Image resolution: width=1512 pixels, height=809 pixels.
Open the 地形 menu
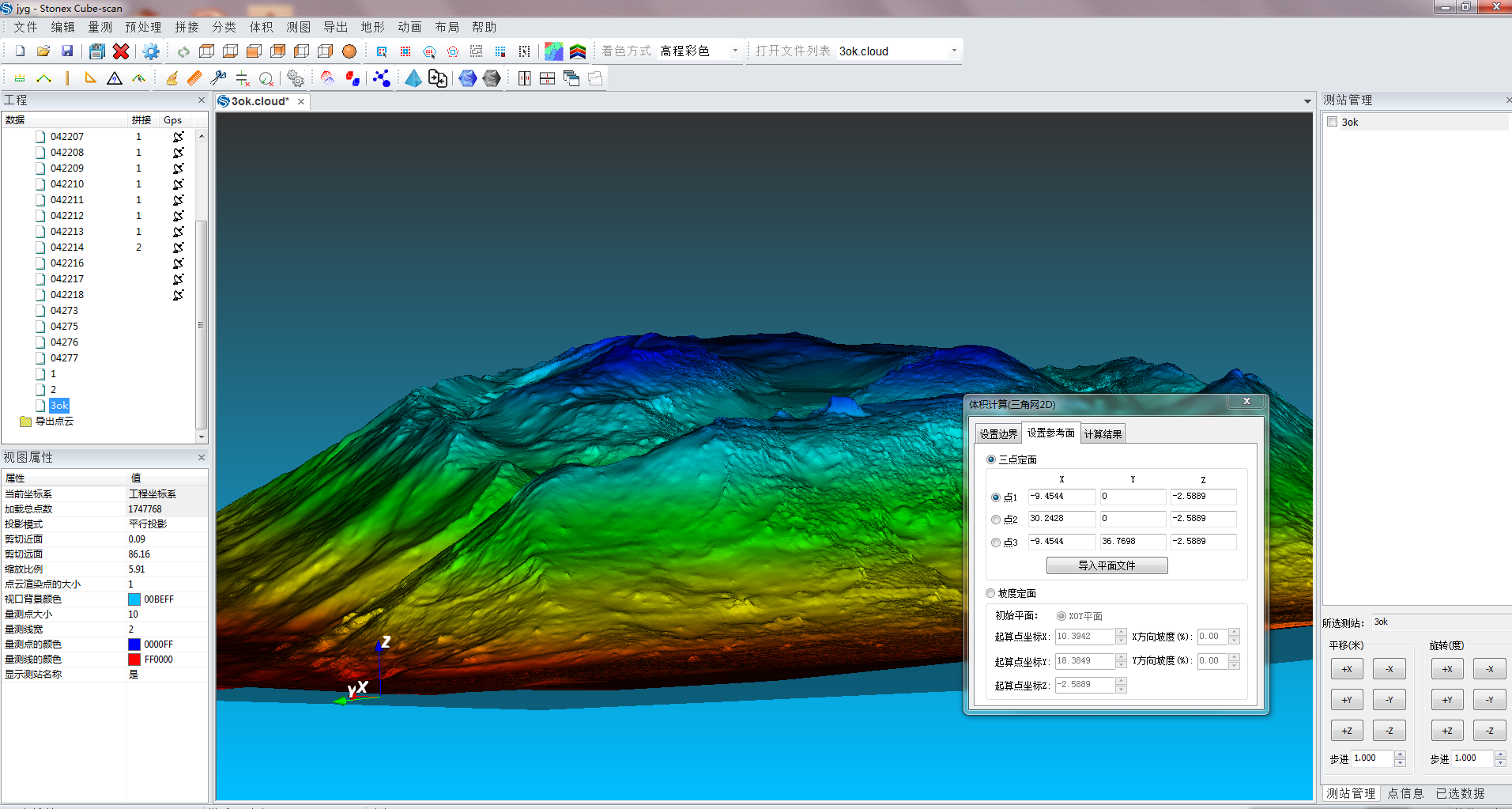(372, 27)
